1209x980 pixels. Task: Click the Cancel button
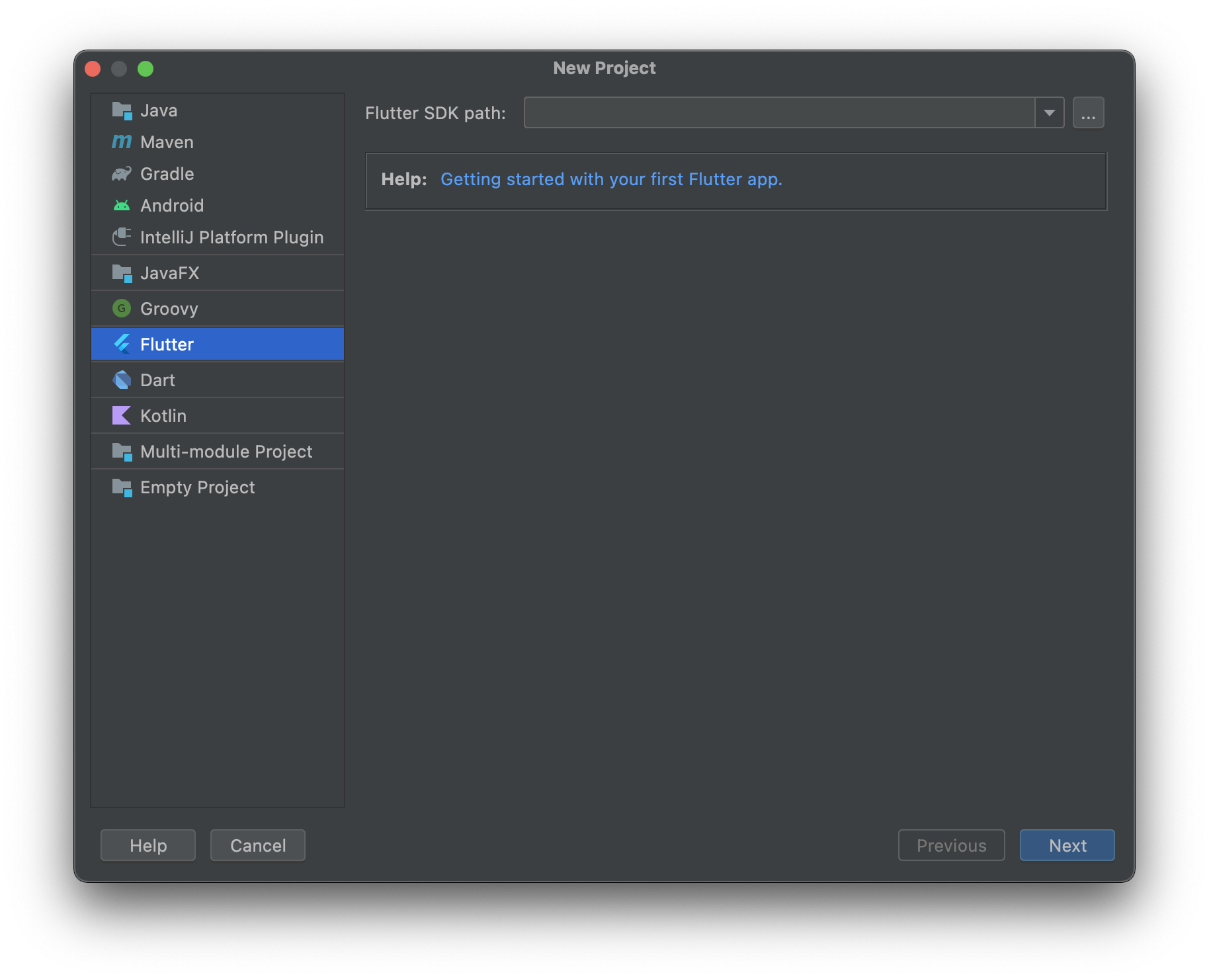[x=258, y=845]
